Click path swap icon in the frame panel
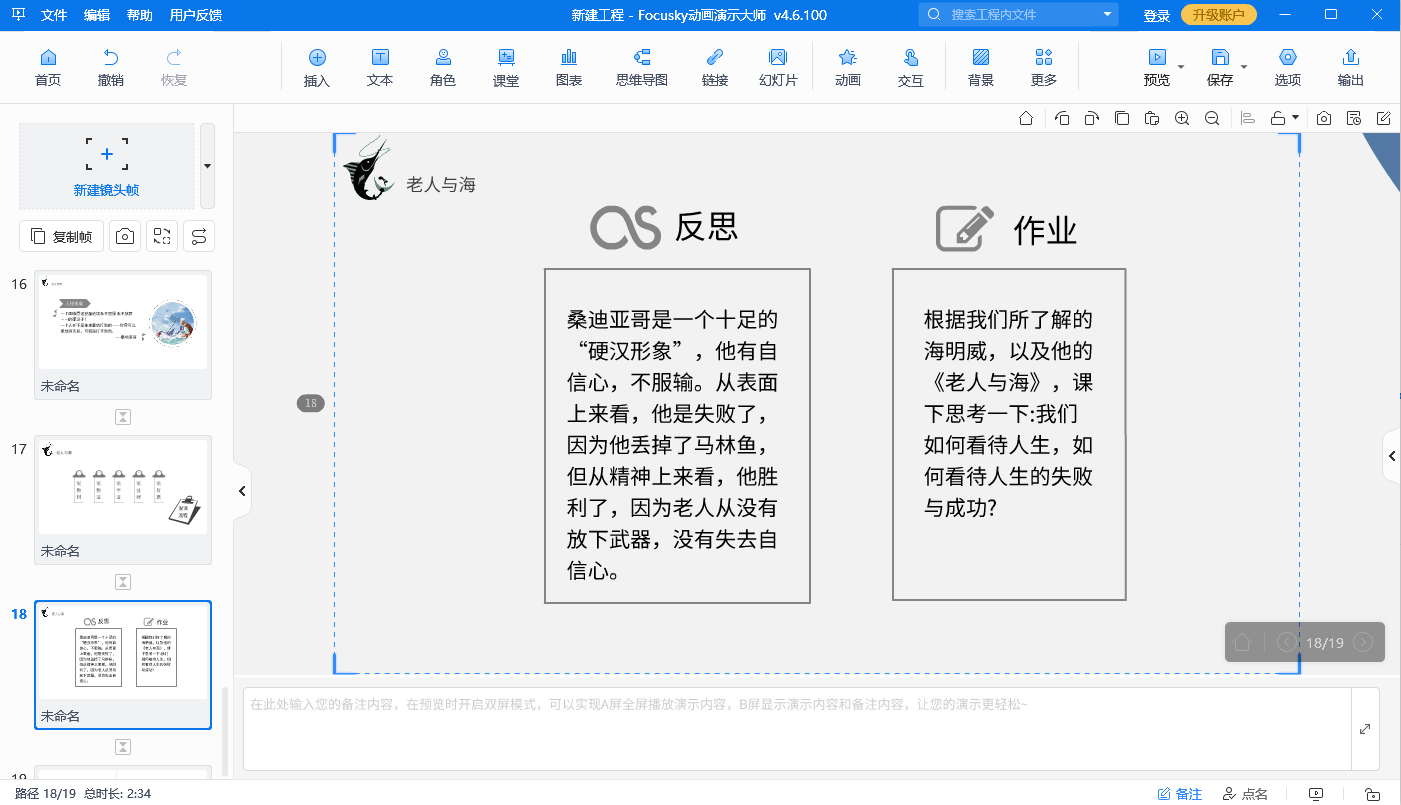1401x805 pixels. pos(199,236)
